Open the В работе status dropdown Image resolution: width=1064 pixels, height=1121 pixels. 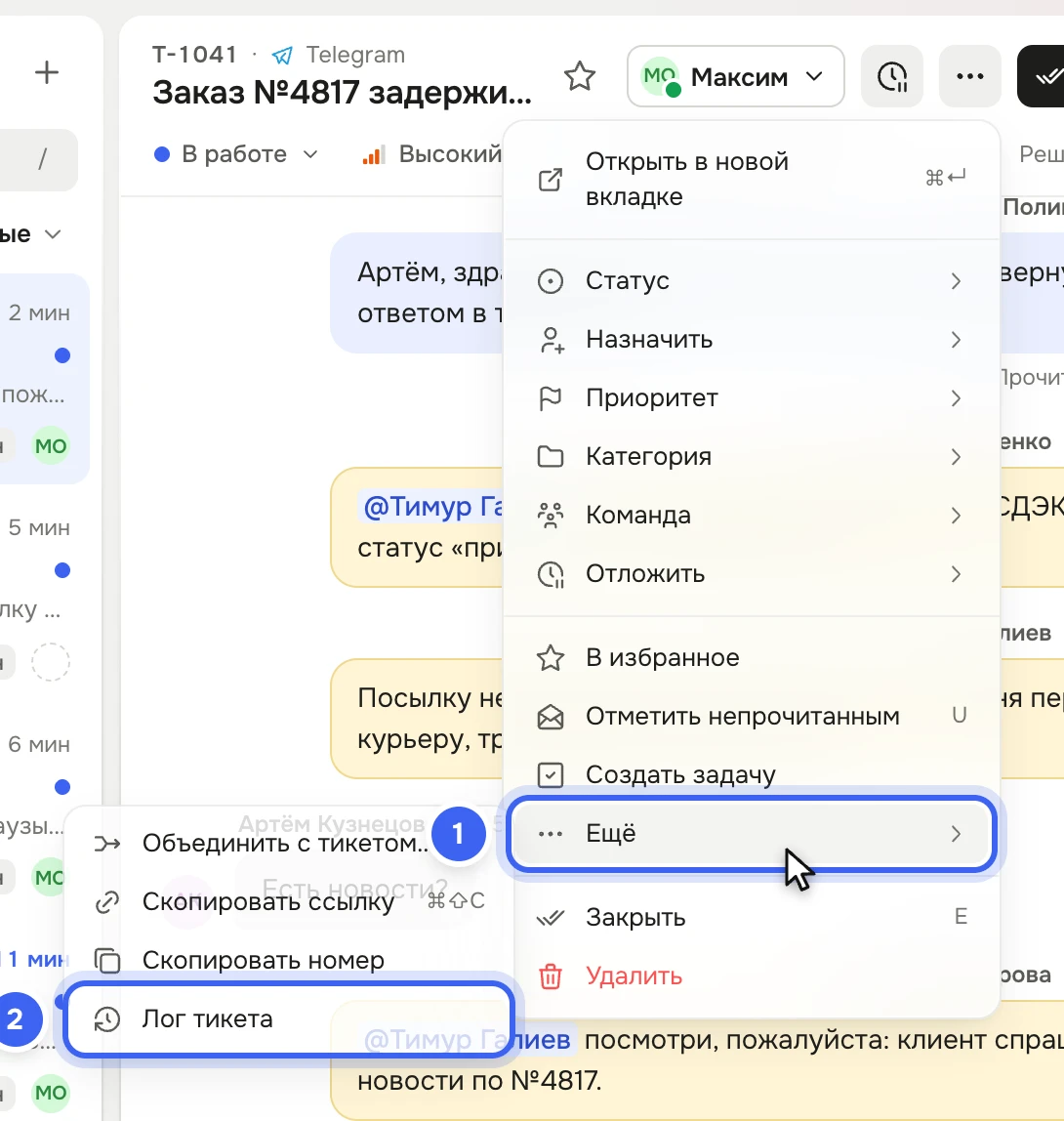[236, 153]
